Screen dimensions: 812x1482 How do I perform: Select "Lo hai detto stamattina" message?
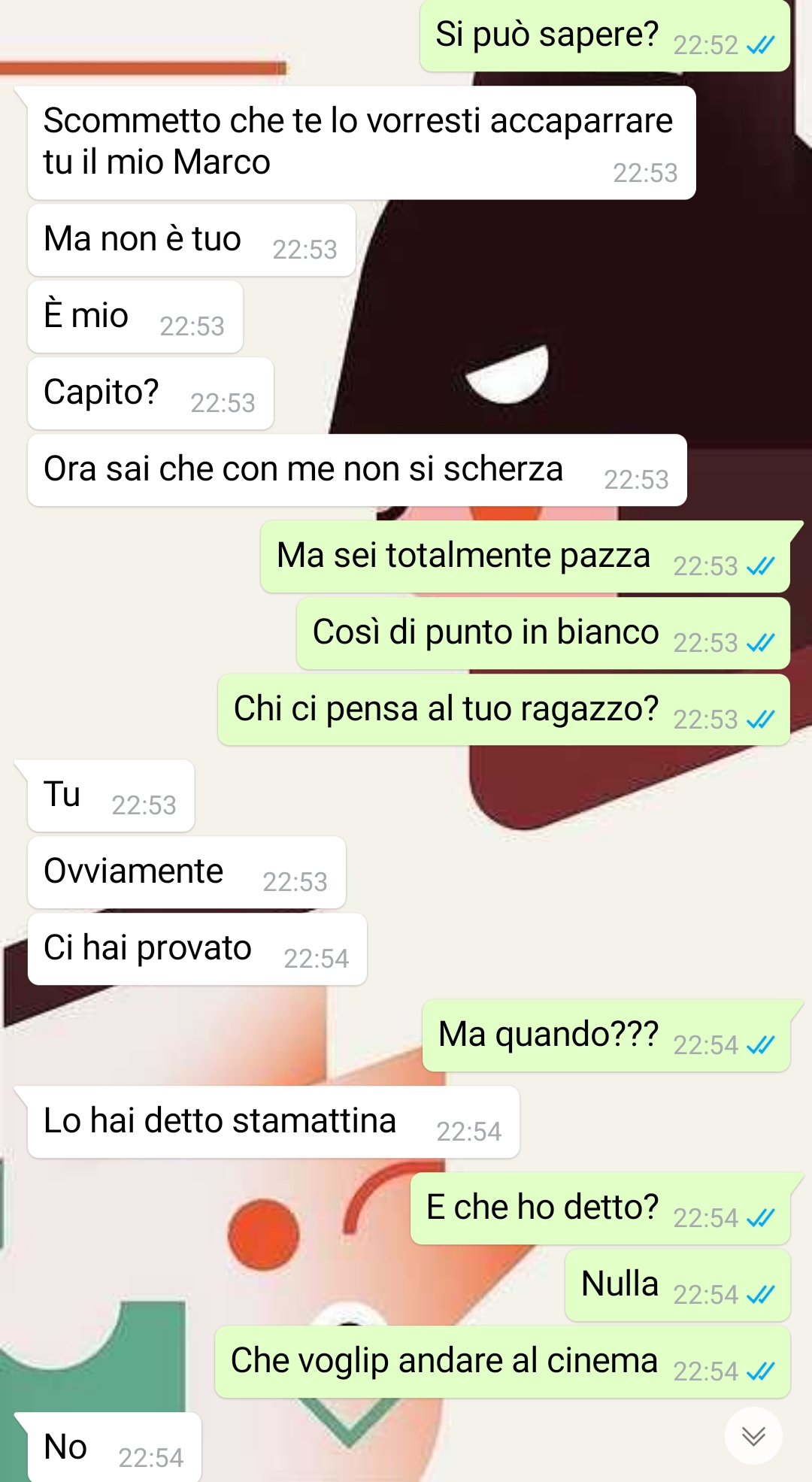[274, 1123]
